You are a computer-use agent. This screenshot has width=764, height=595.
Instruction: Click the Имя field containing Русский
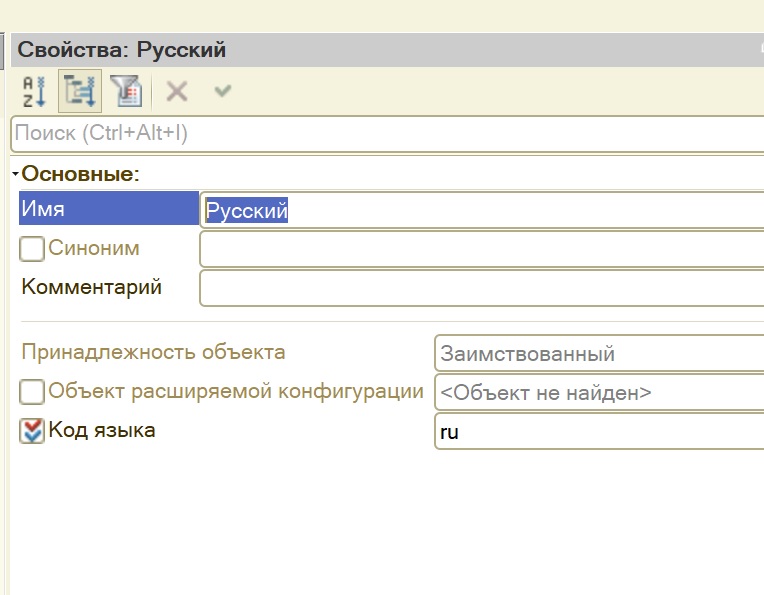click(x=482, y=210)
